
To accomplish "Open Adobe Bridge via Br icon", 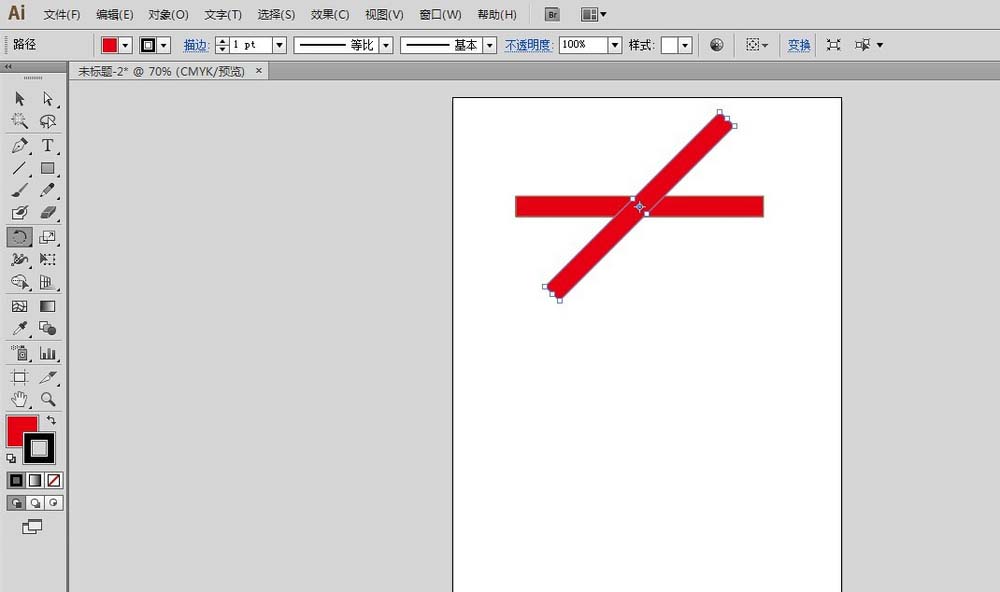I will click(552, 14).
